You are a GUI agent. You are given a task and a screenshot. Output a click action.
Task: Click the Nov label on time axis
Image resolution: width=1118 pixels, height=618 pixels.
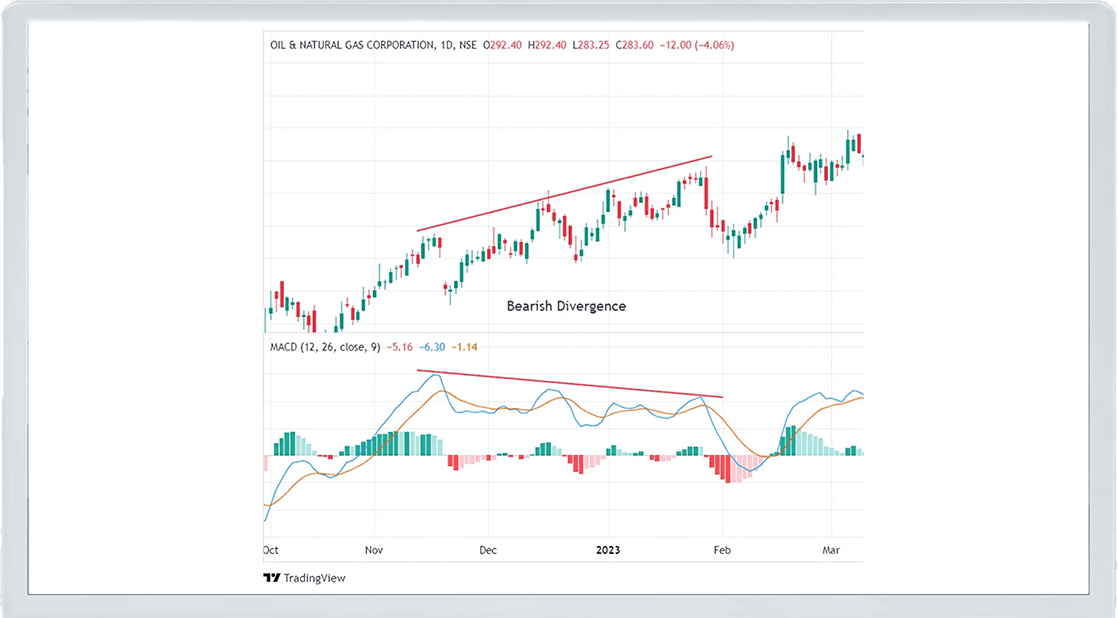375,550
